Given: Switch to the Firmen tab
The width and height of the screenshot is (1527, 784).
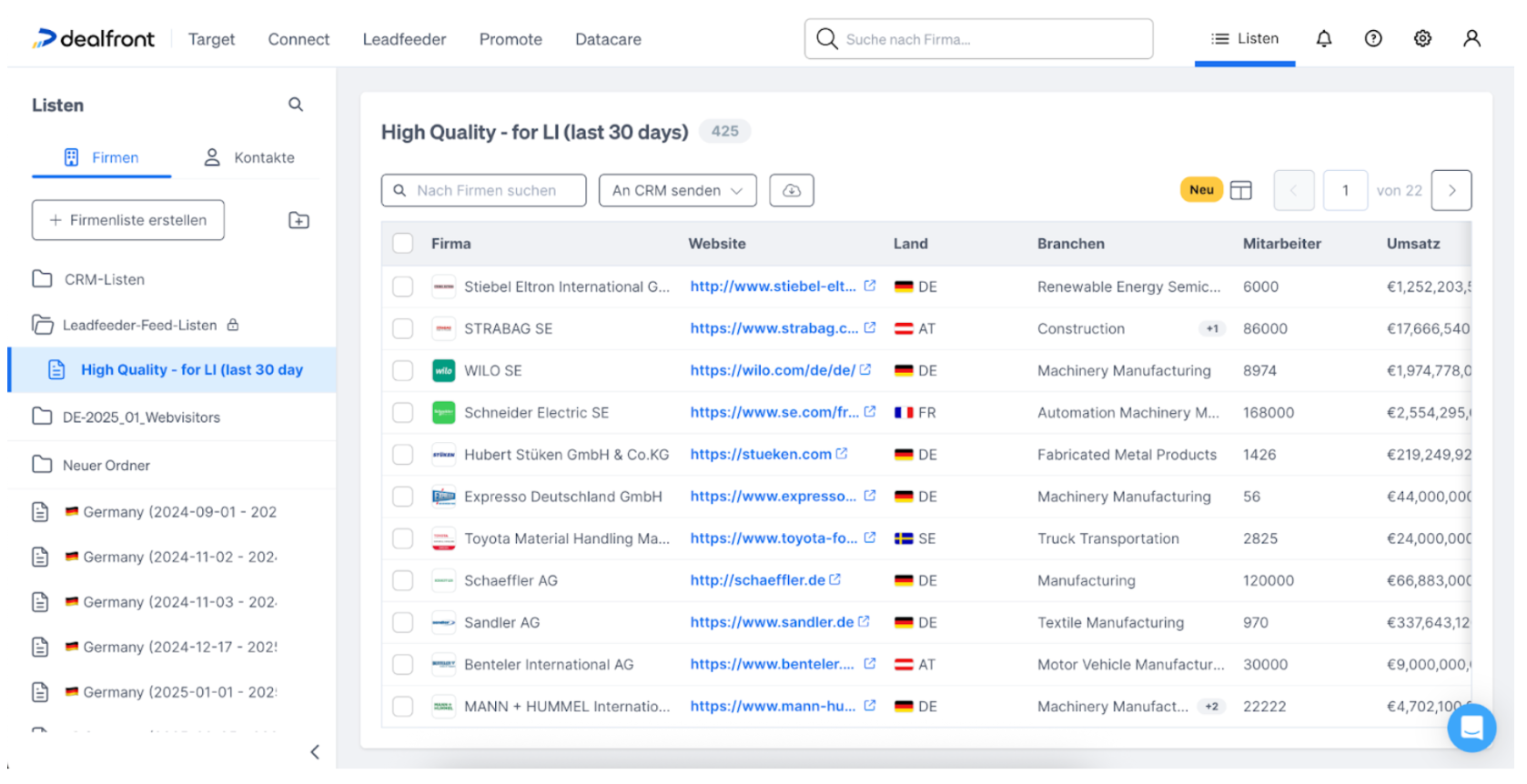Looking at the screenshot, I should (x=101, y=157).
